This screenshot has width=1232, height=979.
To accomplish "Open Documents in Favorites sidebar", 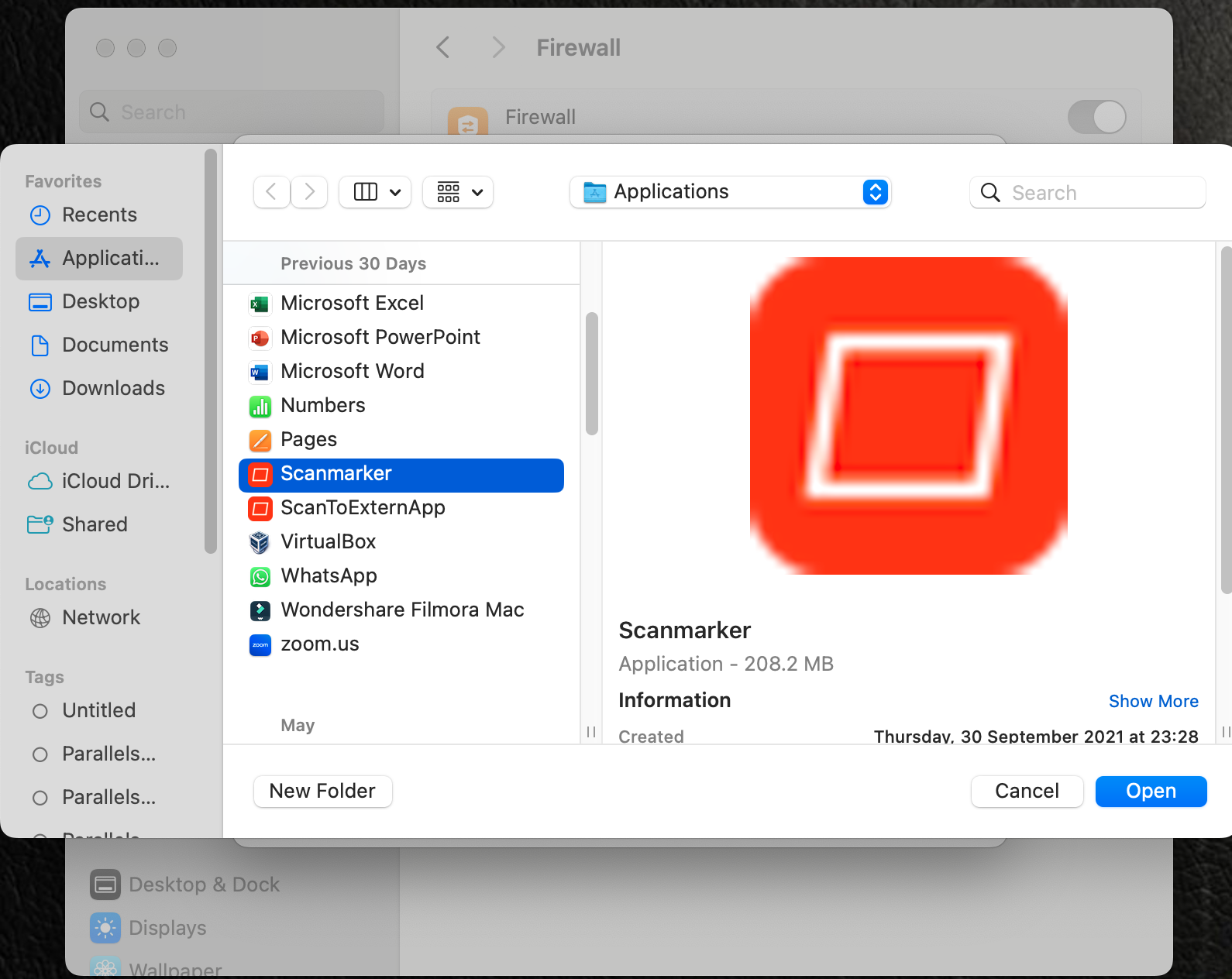I will (x=99, y=345).
